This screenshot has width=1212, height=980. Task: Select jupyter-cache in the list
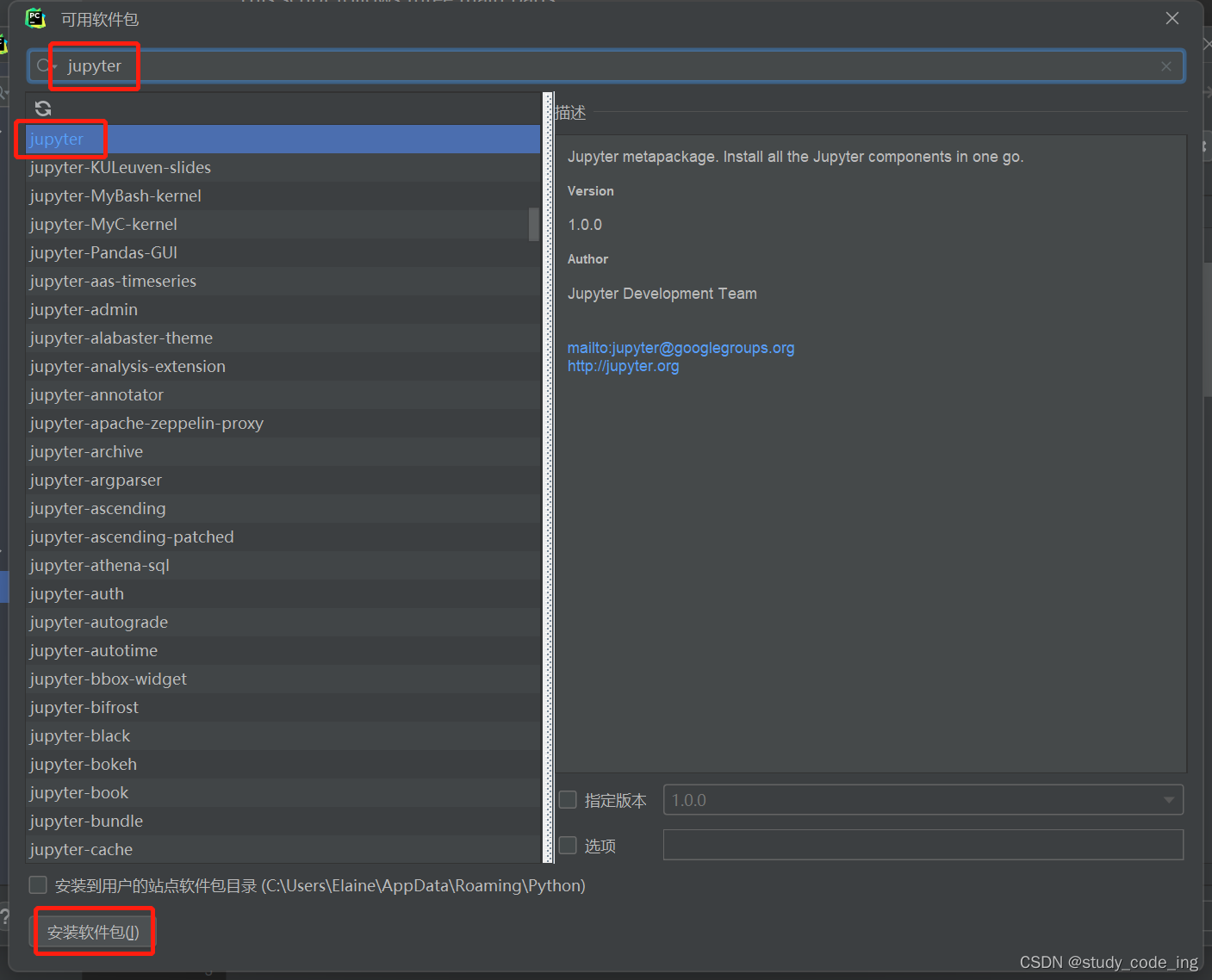point(283,849)
